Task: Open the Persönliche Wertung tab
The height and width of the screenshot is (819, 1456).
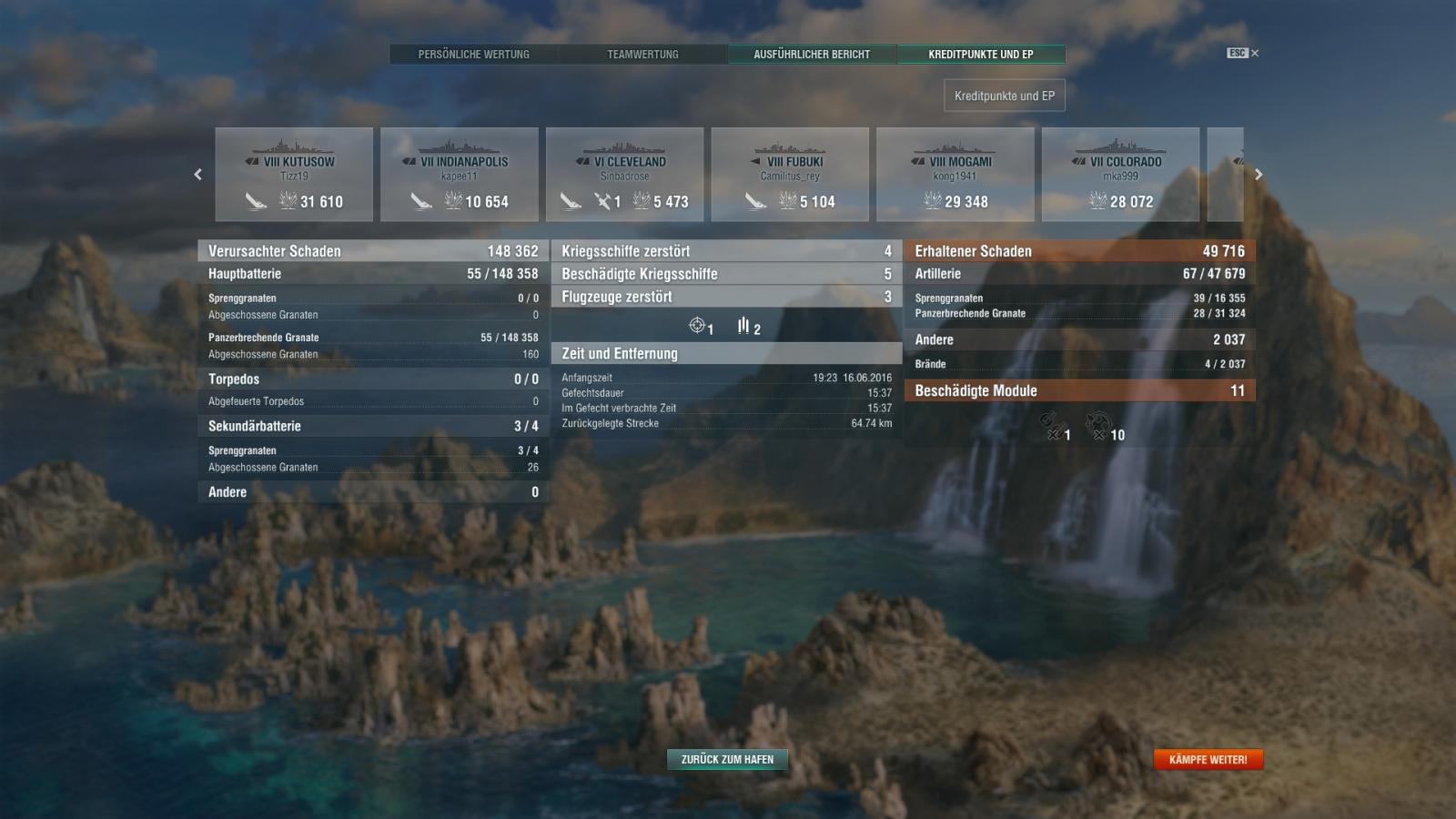Action: tap(473, 55)
